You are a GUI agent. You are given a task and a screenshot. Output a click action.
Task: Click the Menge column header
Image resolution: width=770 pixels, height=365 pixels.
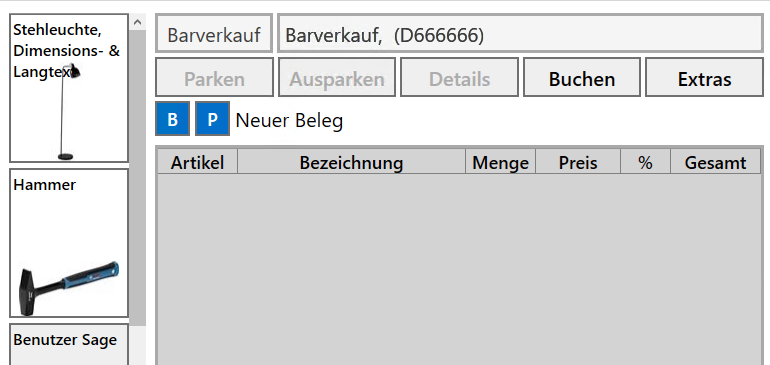pyautogui.click(x=500, y=162)
